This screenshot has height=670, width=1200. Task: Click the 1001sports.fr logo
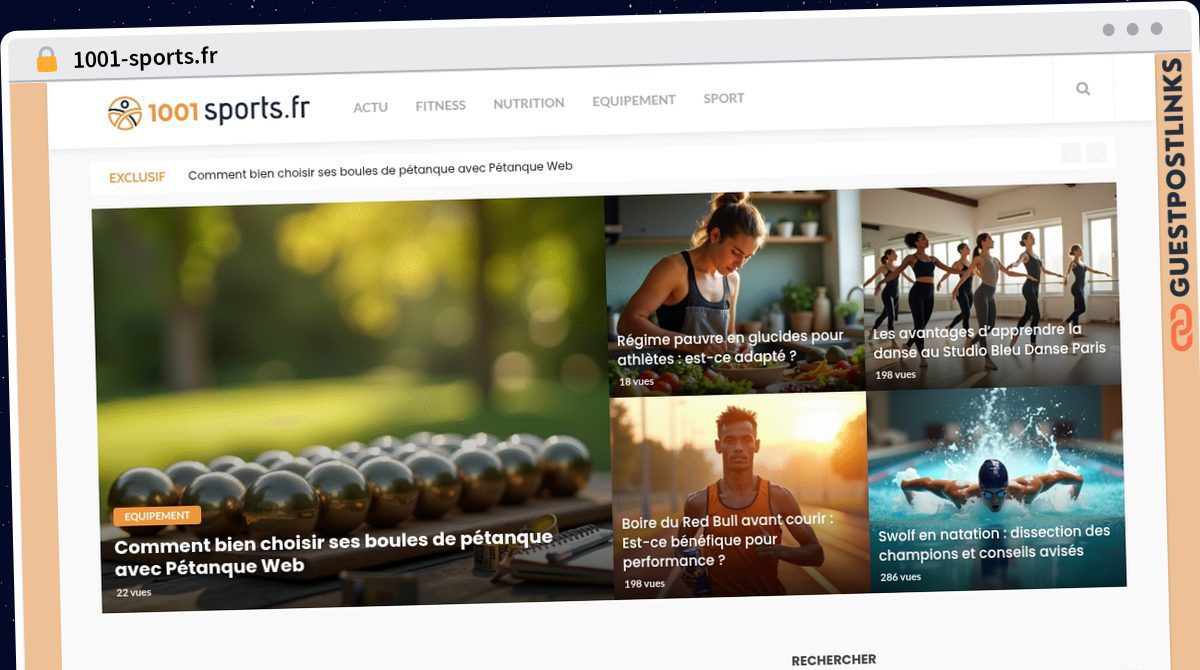point(208,111)
